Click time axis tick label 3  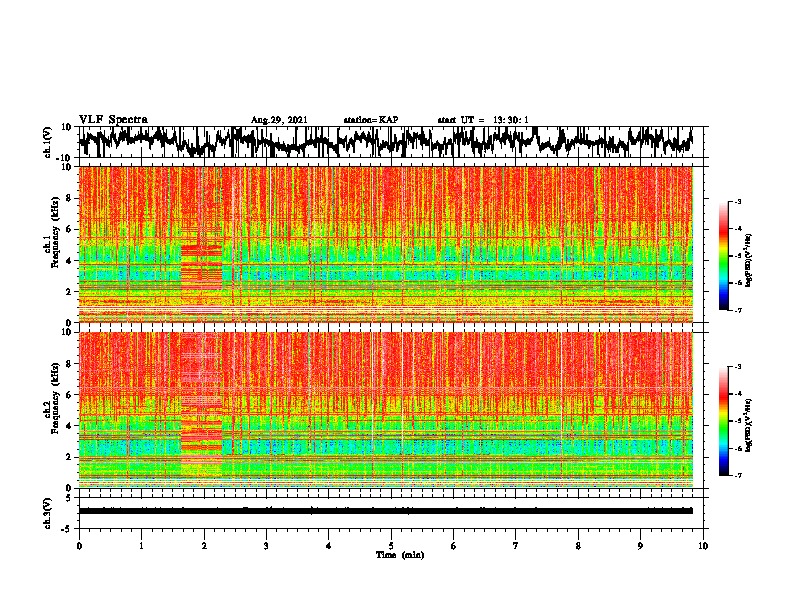[x=266, y=546]
